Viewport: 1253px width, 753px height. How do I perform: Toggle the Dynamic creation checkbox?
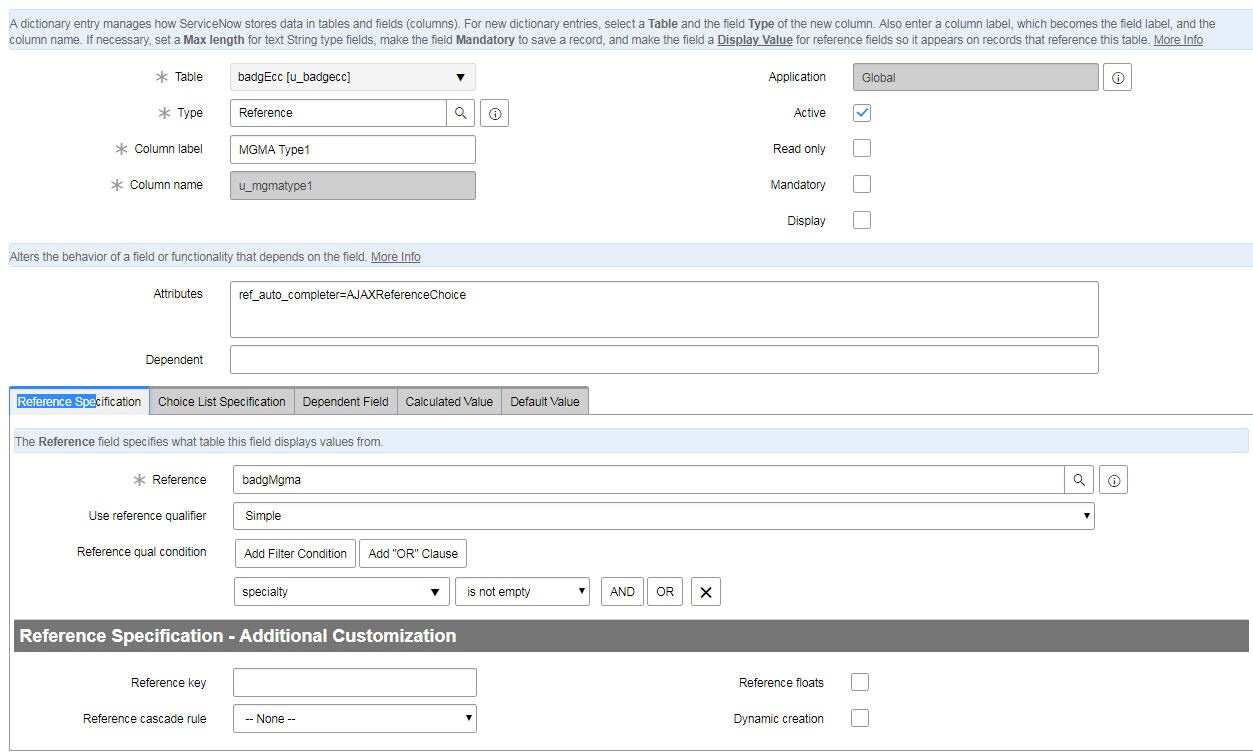tap(860, 719)
